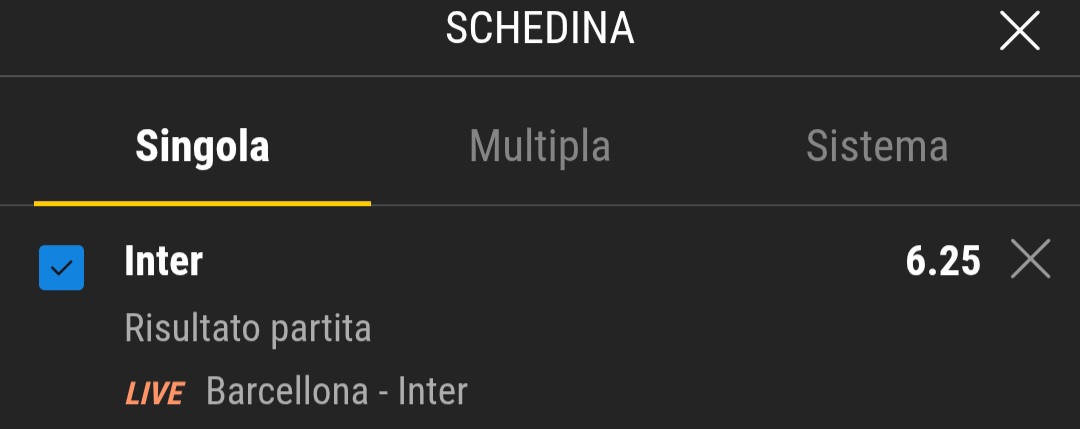1080x429 pixels.
Task: Dismiss the bet slip with top X
Action: [x=1020, y=33]
